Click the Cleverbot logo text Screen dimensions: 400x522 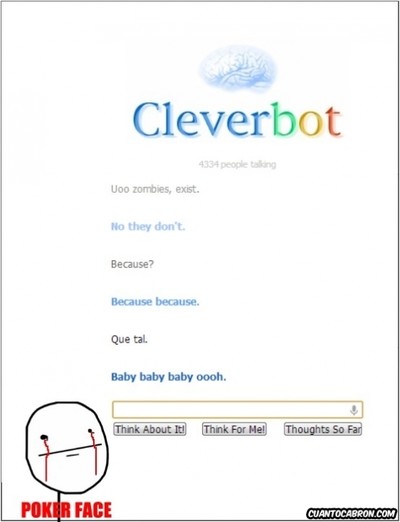click(237, 120)
